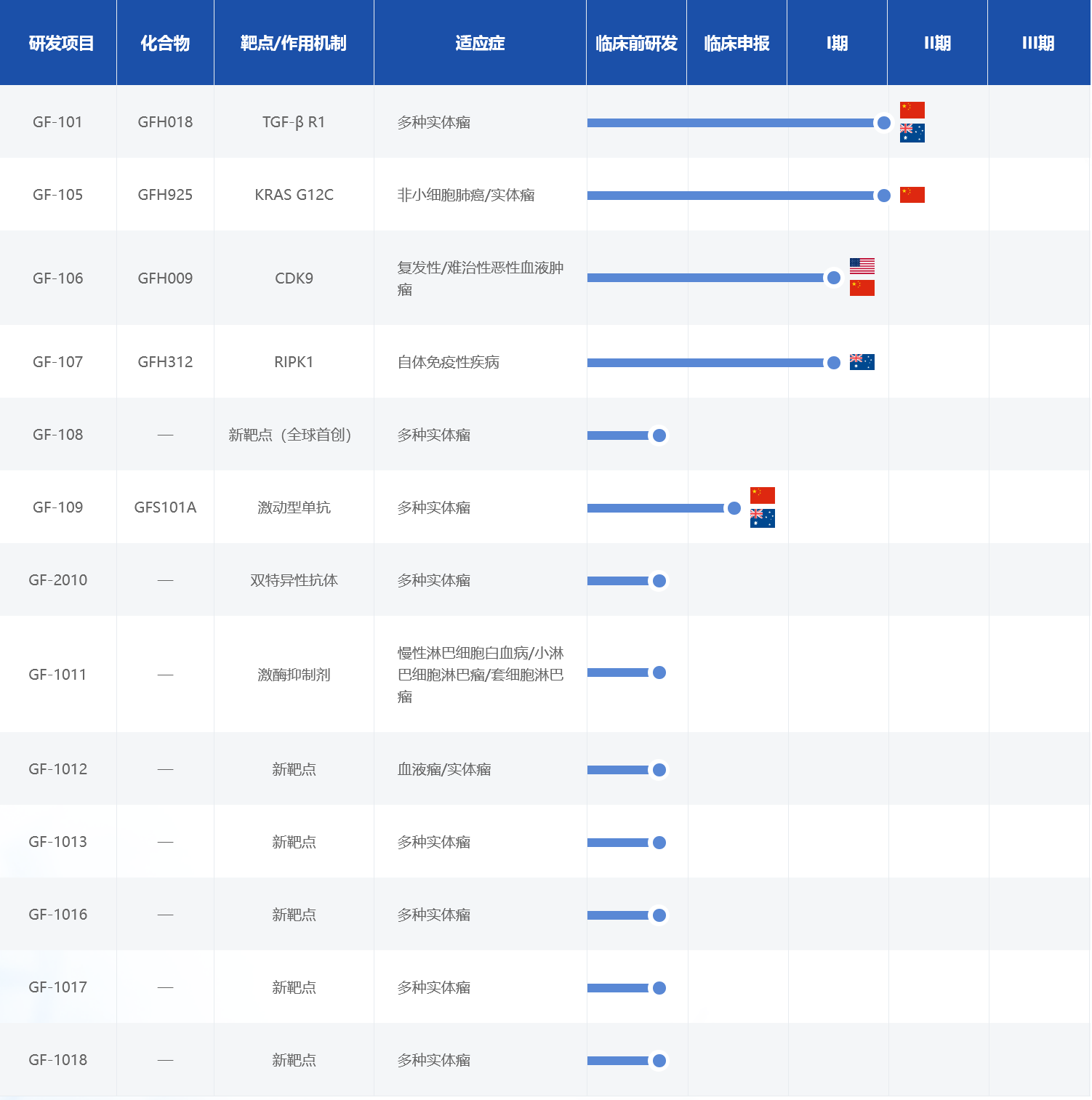
Task: Select the GF-1011 project cell
Action: pos(57,675)
